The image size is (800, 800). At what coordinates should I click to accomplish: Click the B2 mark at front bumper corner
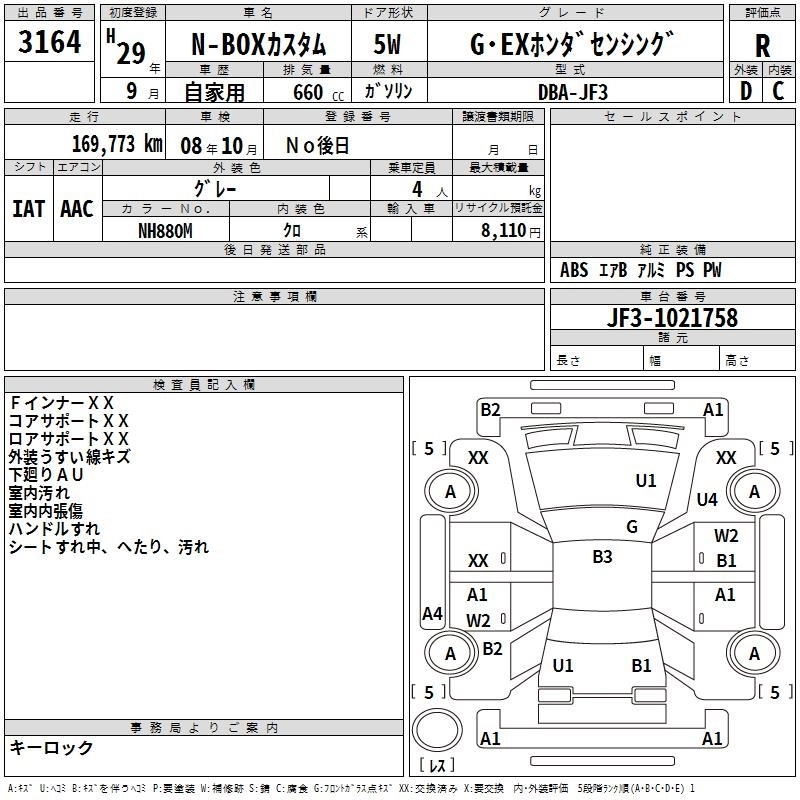490,410
